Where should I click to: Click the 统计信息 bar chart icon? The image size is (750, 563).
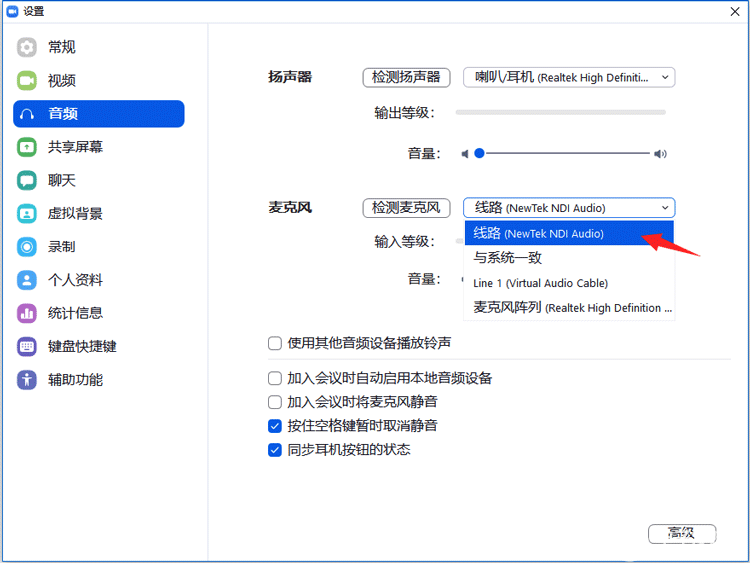pyautogui.click(x=27, y=313)
